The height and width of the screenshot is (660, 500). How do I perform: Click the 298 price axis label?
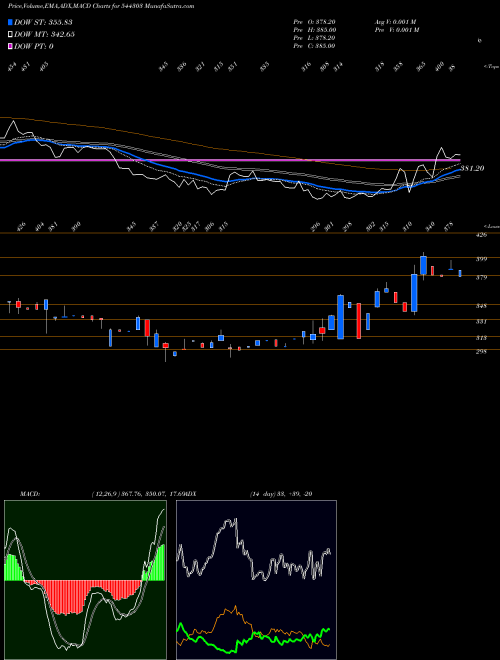(x=481, y=351)
